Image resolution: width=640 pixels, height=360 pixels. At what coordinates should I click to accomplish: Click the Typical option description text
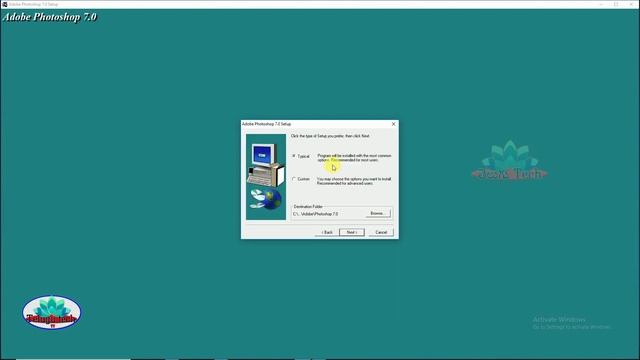(x=354, y=158)
